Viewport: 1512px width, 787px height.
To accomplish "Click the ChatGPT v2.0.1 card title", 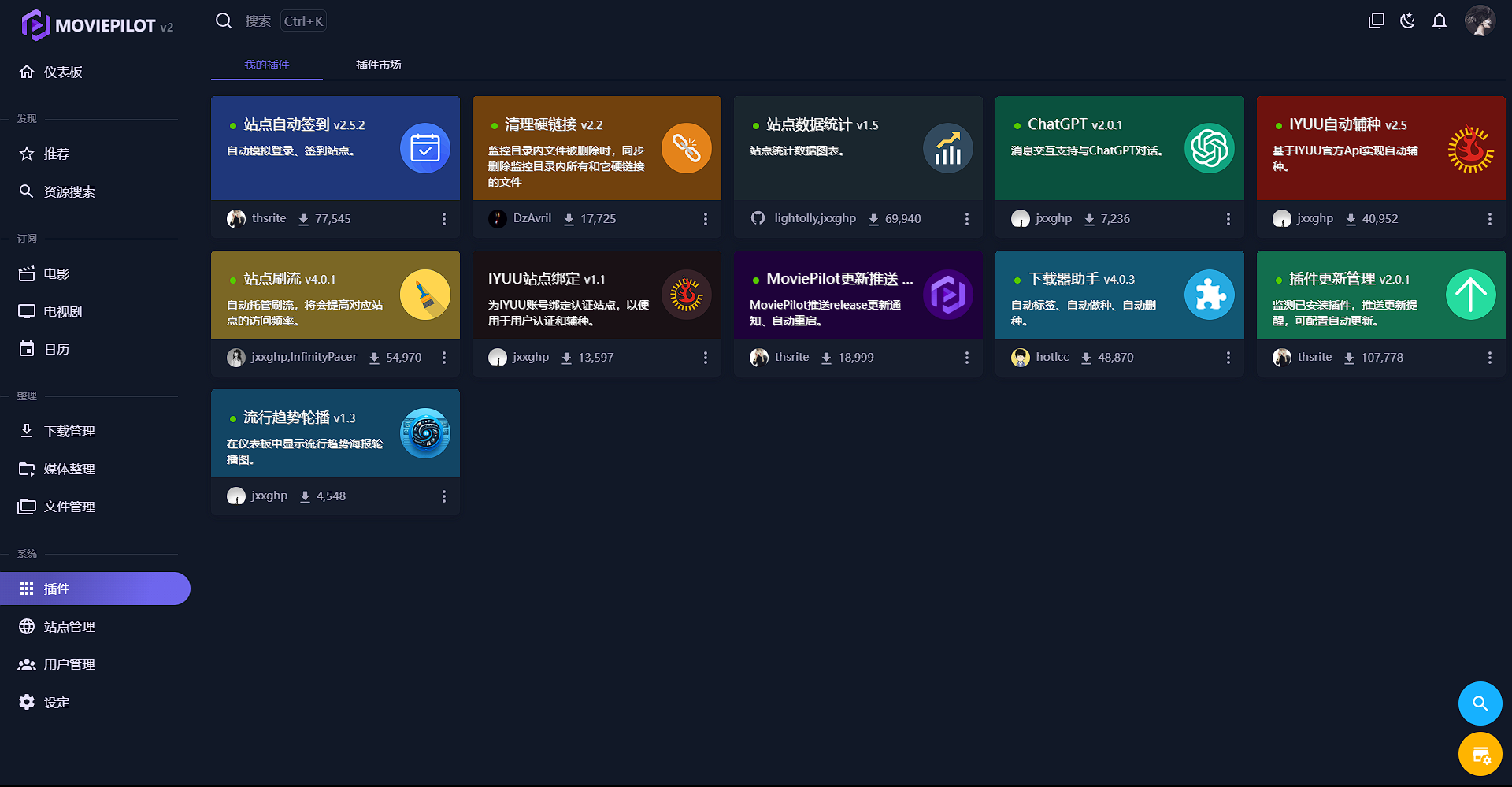I will 1075,124.
